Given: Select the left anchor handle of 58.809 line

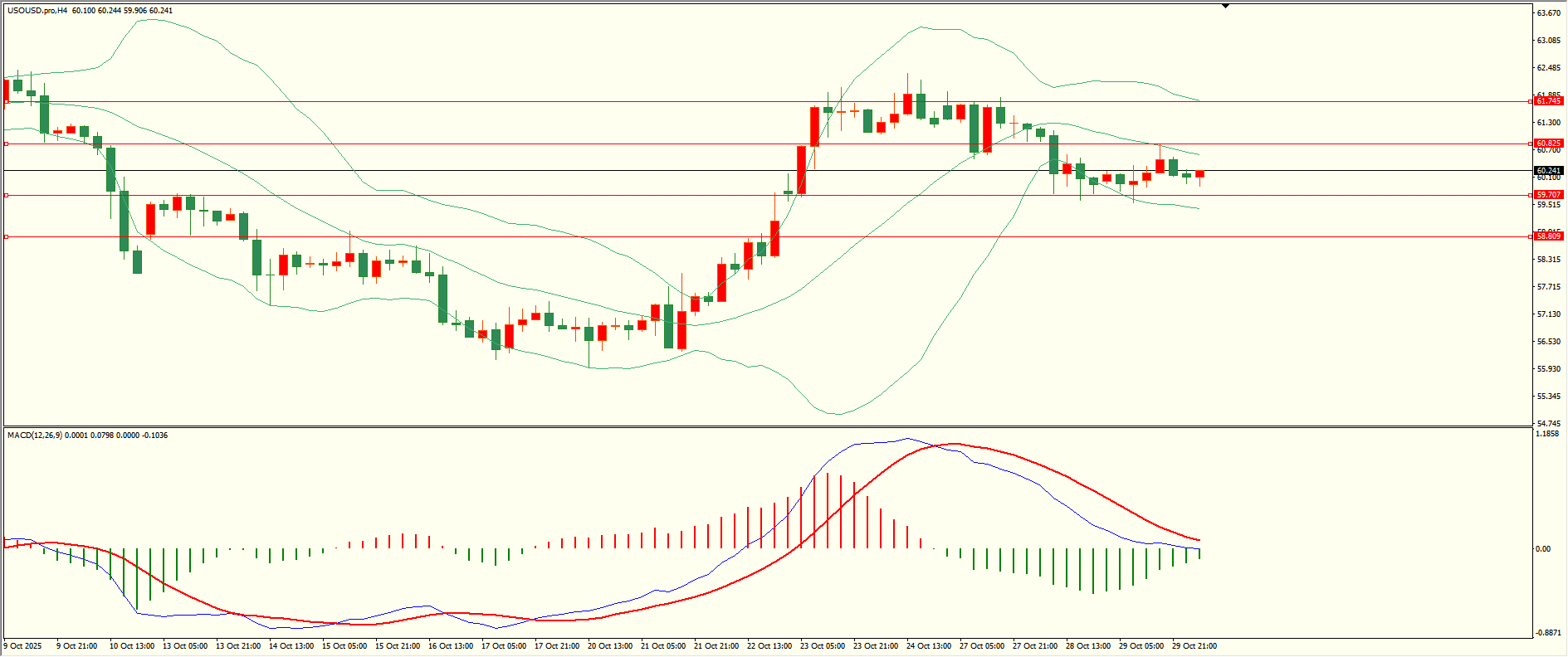Looking at the screenshot, I should click(7, 236).
